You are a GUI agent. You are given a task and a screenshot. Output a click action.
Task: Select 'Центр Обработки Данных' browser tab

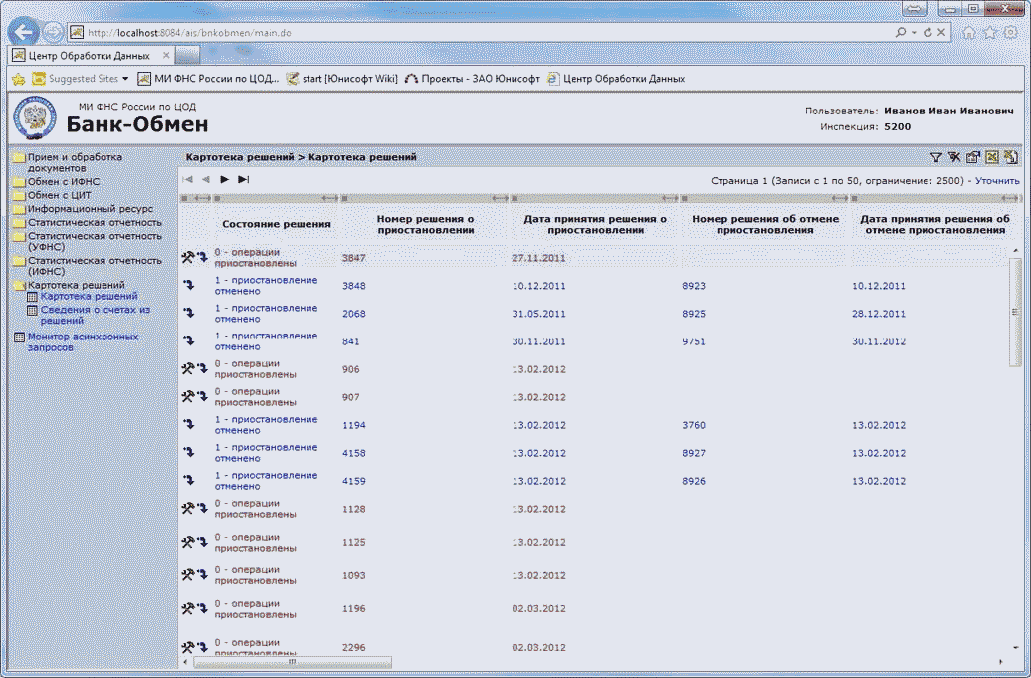87,55
